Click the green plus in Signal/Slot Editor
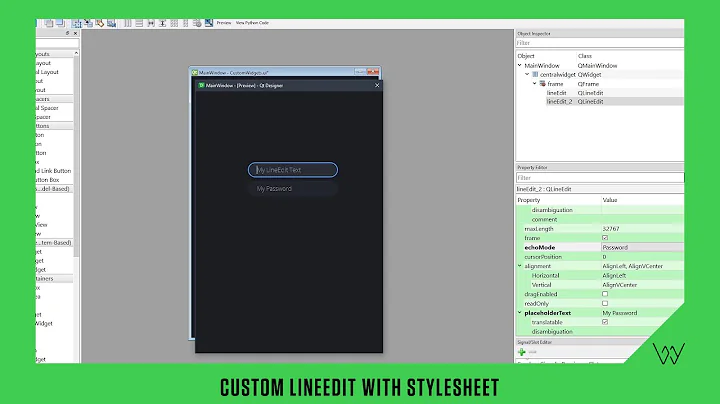The height and width of the screenshot is (404, 720). coord(522,352)
